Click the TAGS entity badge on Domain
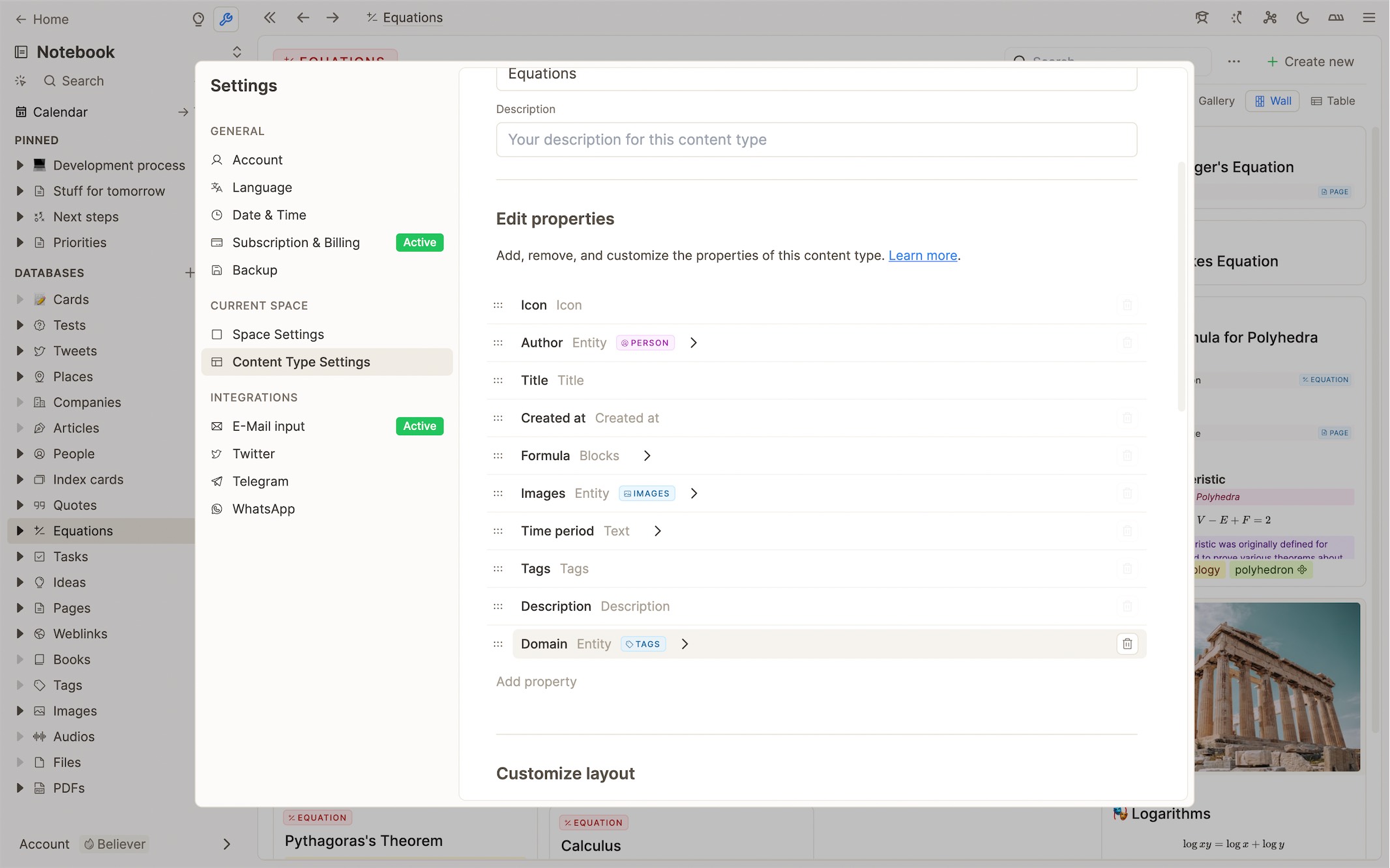 coord(643,644)
